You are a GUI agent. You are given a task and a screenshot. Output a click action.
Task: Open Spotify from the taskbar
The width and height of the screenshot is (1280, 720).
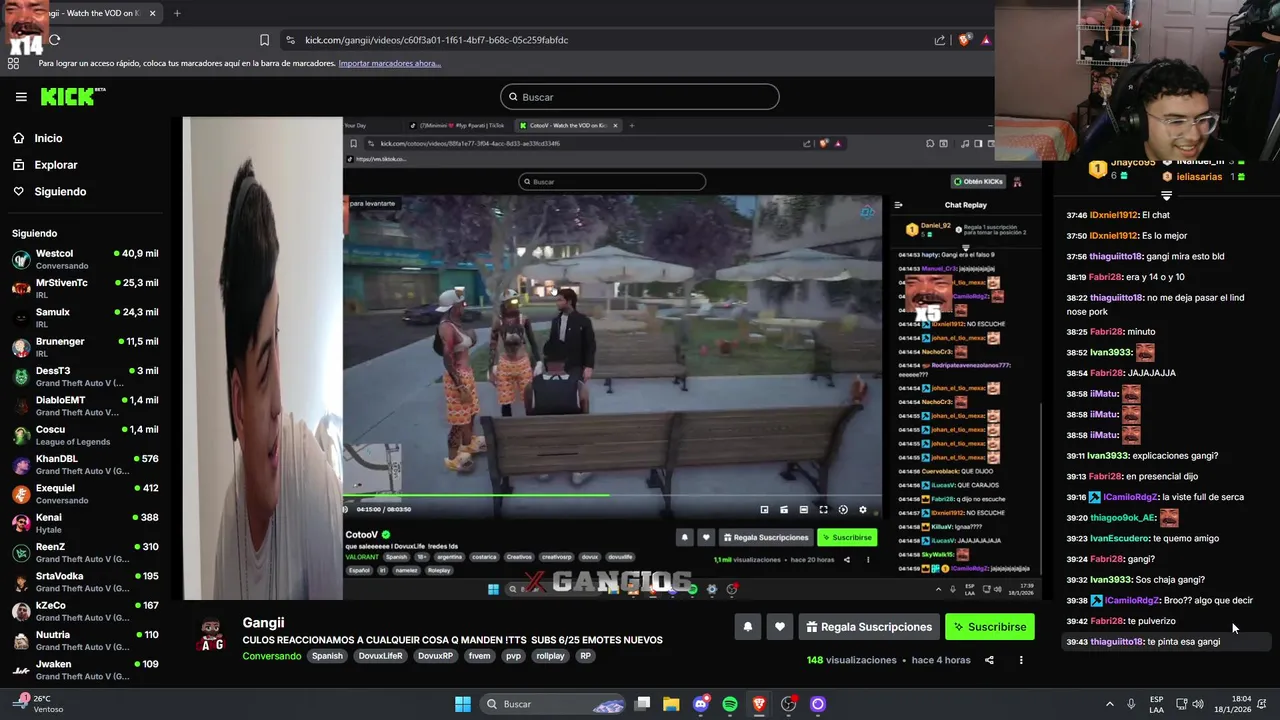730,704
